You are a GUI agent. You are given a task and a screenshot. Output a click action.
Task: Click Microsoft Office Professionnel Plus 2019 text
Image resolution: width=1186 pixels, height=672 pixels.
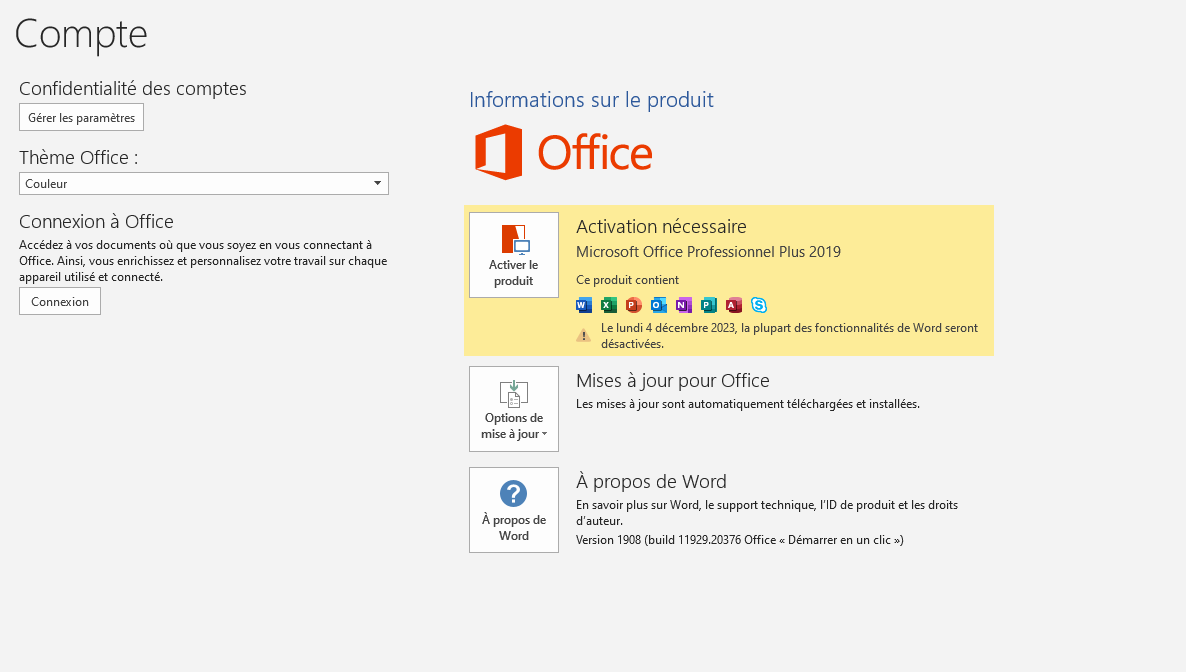click(708, 251)
